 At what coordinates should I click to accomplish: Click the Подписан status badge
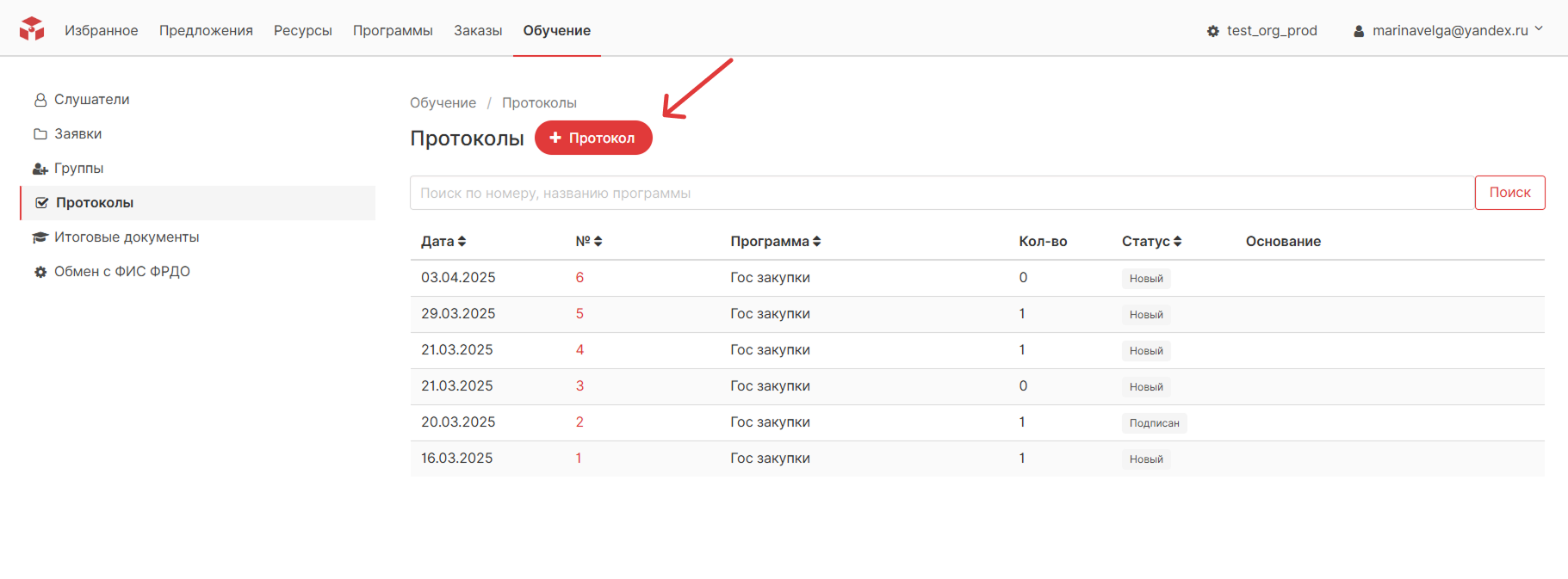(x=1154, y=423)
